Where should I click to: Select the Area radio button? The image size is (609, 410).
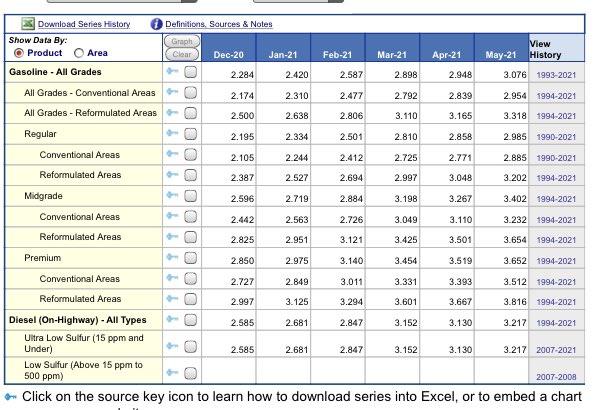point(79,53)
